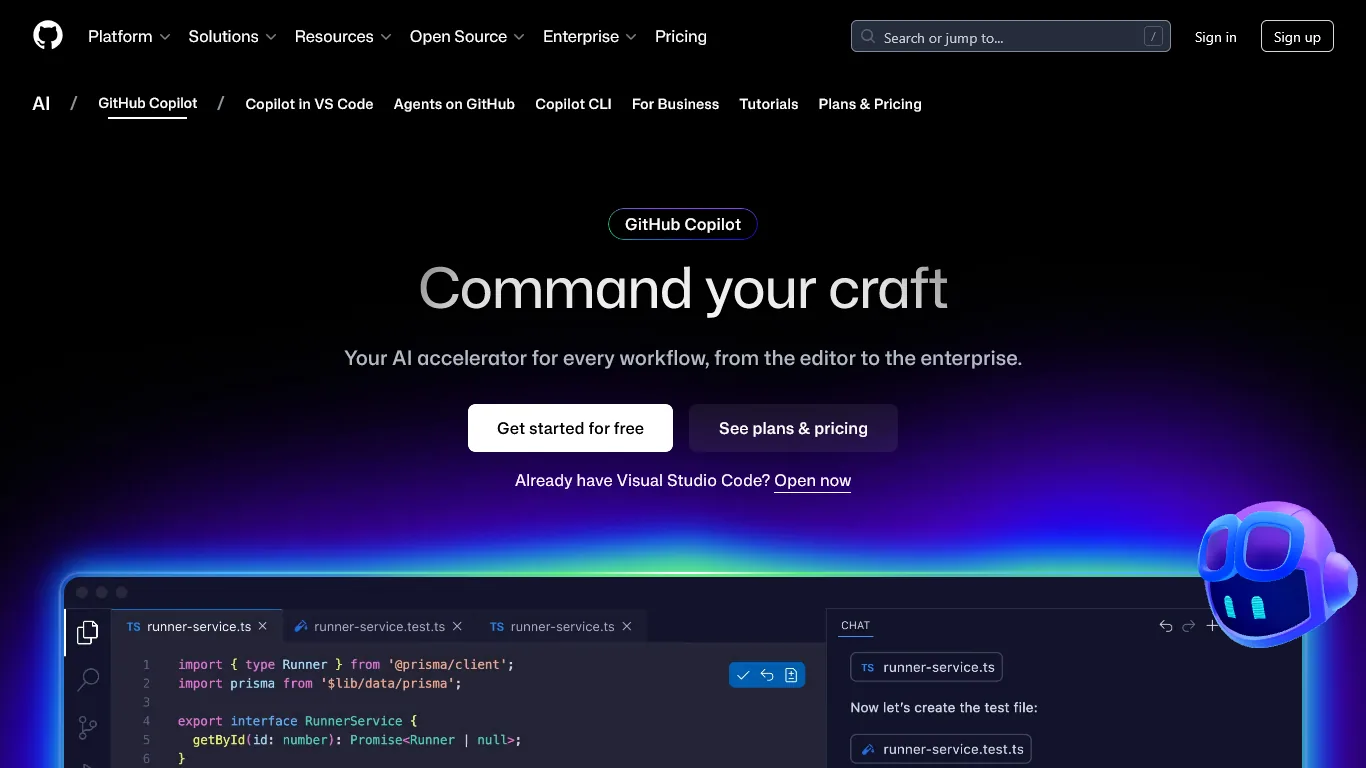Image resolution: width=1366 pixels, height=768 pixels.
Task: Close the runner-service.test.ts editor tab
Action: coord(457,626)
